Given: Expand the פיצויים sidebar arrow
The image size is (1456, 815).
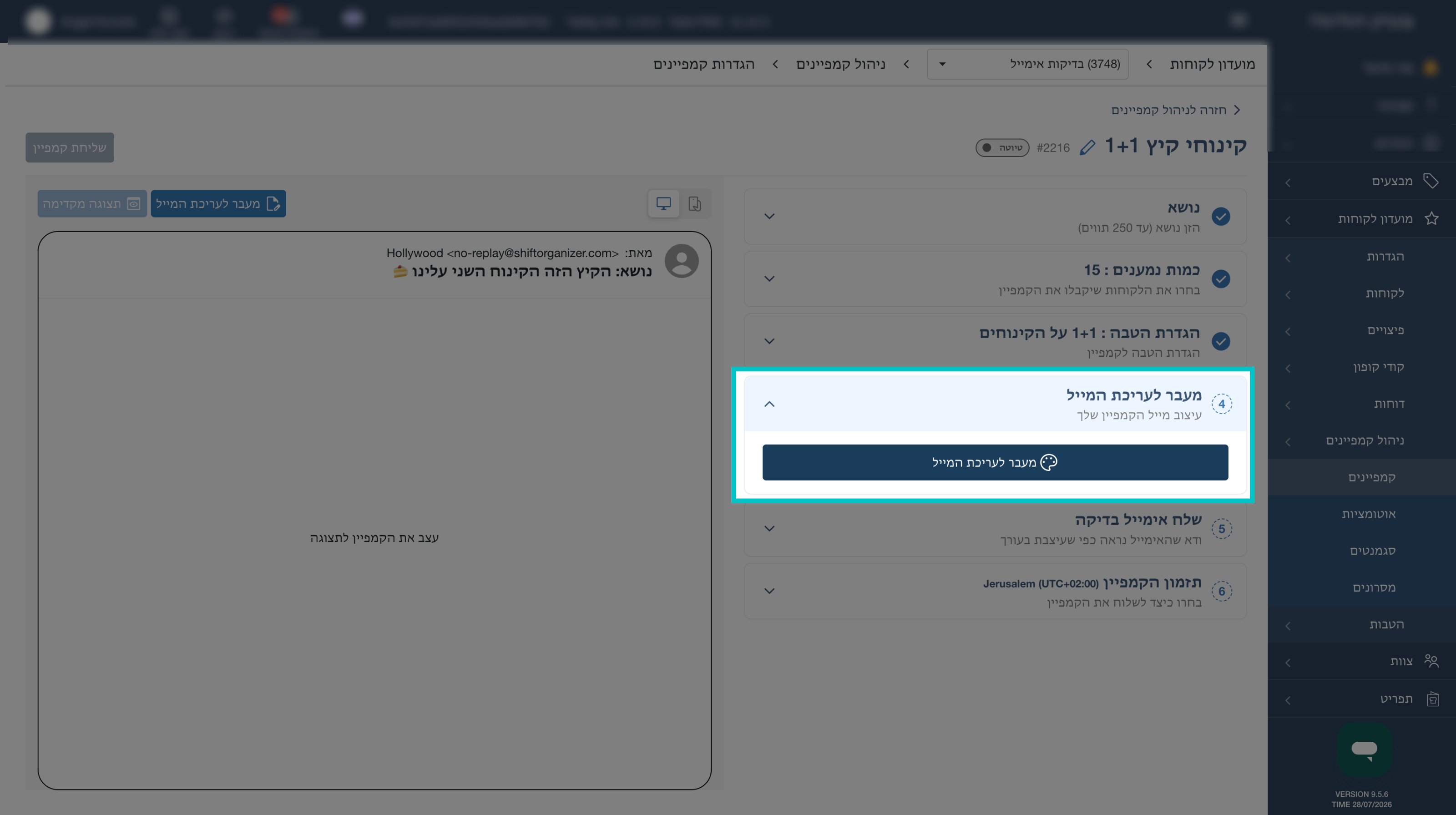Looking at the screenshot, I should coord(1288,331).
